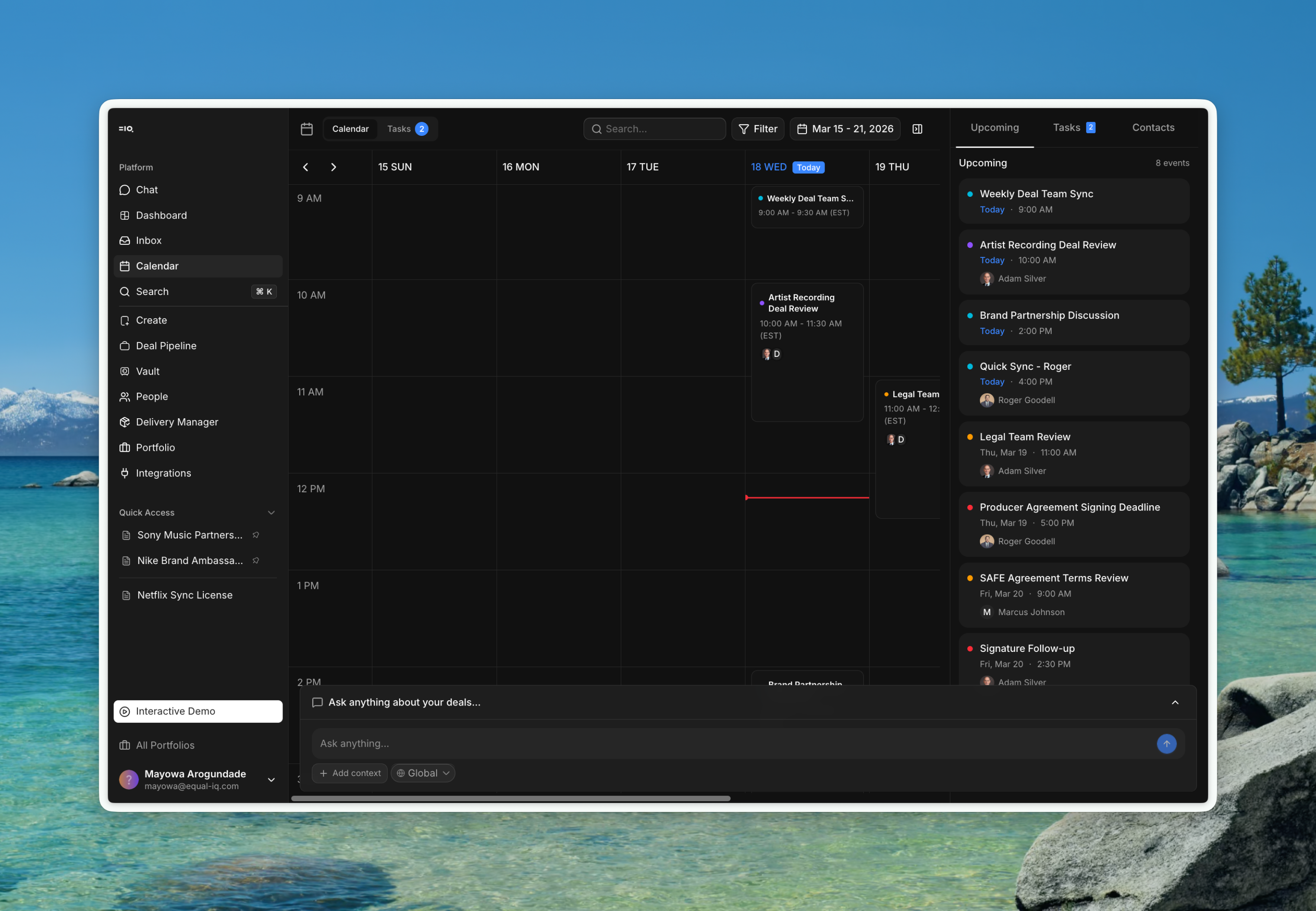Screen dimensions: 1316x911
Task: Collapse the Quick Access section
Action: pos(272,513)
